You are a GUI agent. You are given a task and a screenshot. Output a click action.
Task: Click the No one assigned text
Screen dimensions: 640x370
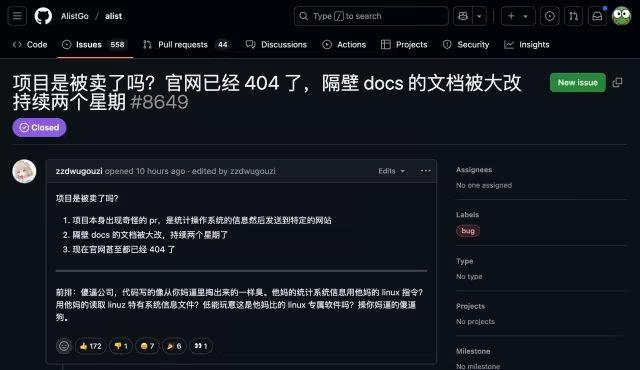click(484, 185)
